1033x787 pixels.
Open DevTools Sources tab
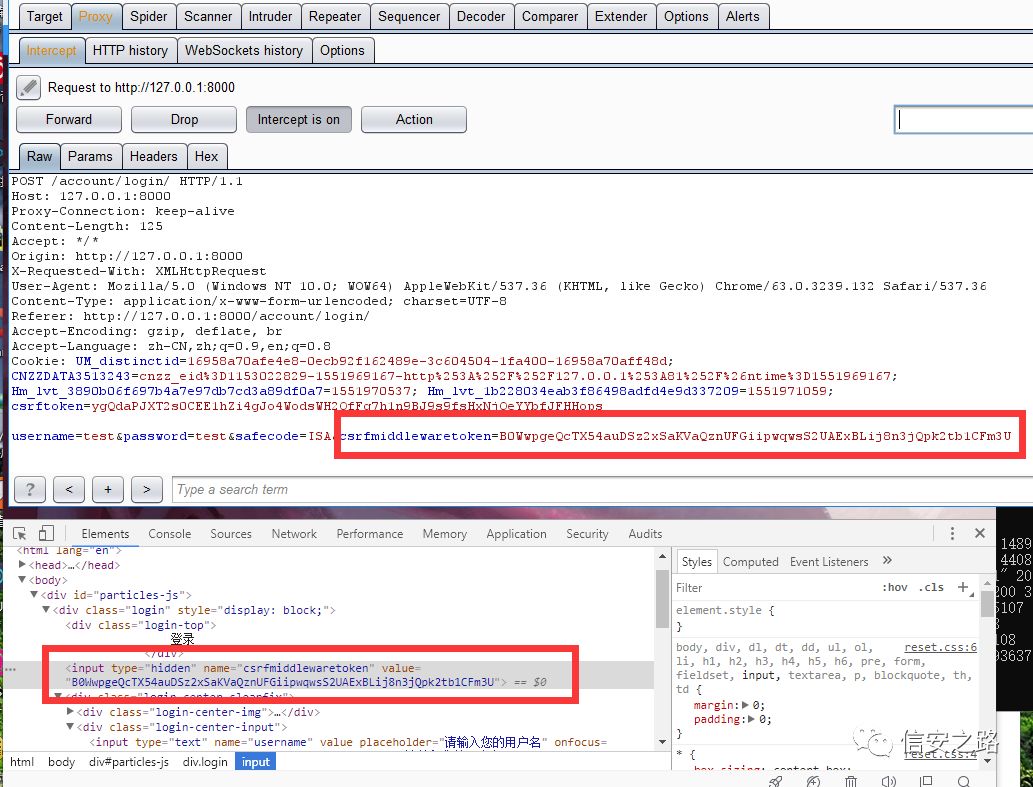pos(231,533)
